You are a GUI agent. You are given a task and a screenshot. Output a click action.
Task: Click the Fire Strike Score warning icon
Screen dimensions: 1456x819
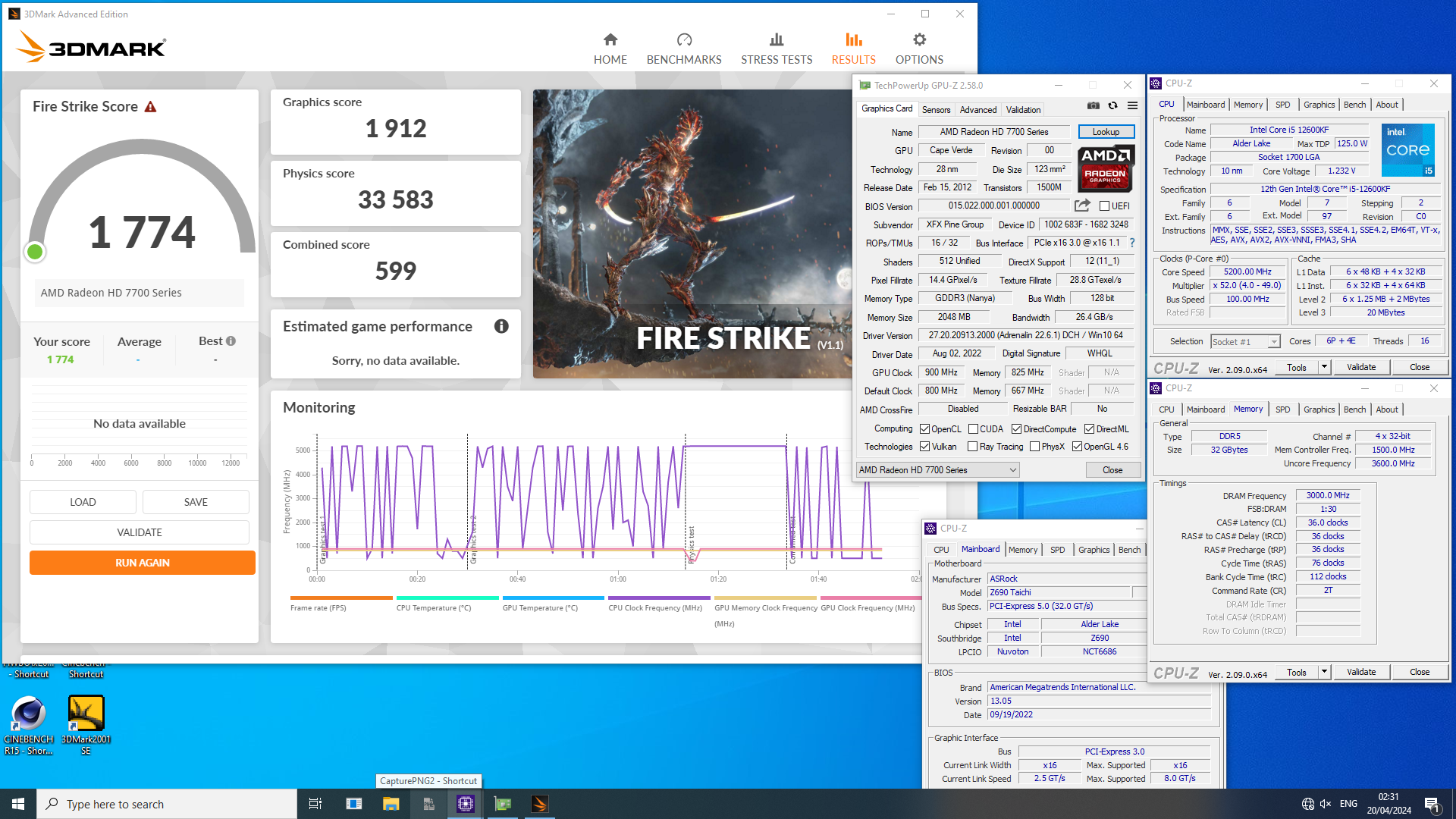click(150, 107)
